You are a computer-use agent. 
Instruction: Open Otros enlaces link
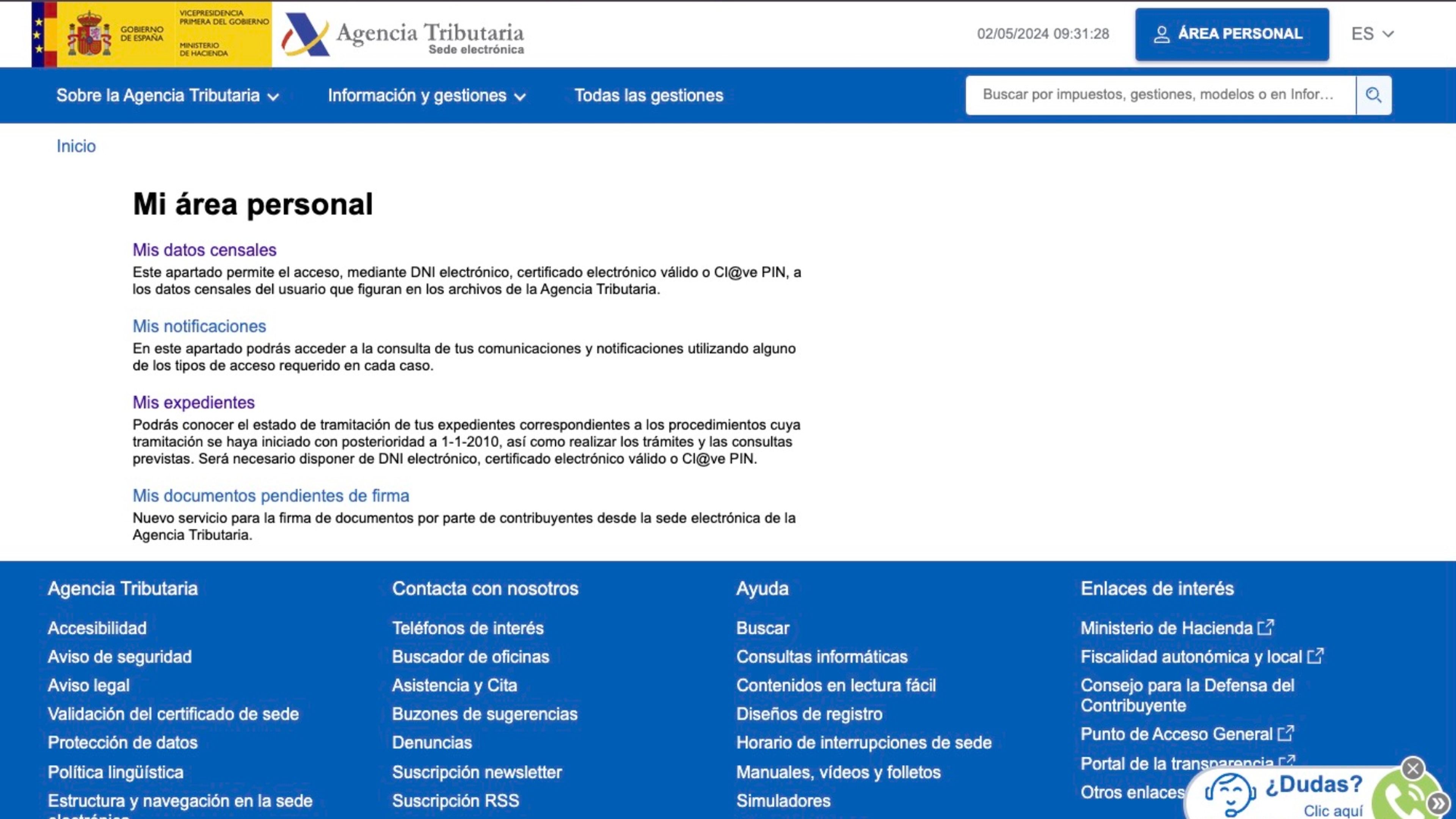(x=1133, y=792)
